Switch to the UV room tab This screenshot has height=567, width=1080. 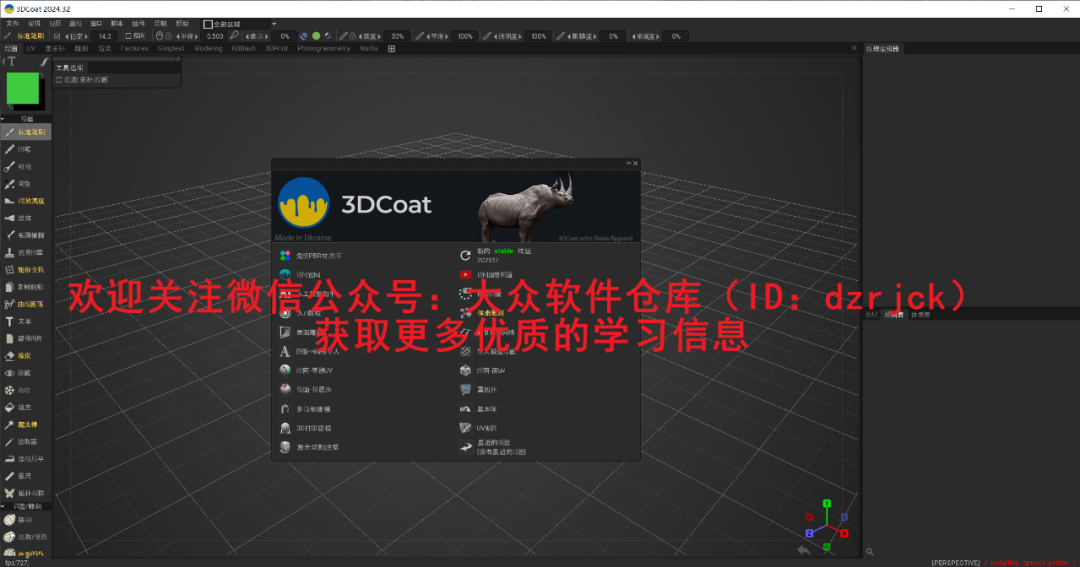pyautogui.click(x=31, y=49)
